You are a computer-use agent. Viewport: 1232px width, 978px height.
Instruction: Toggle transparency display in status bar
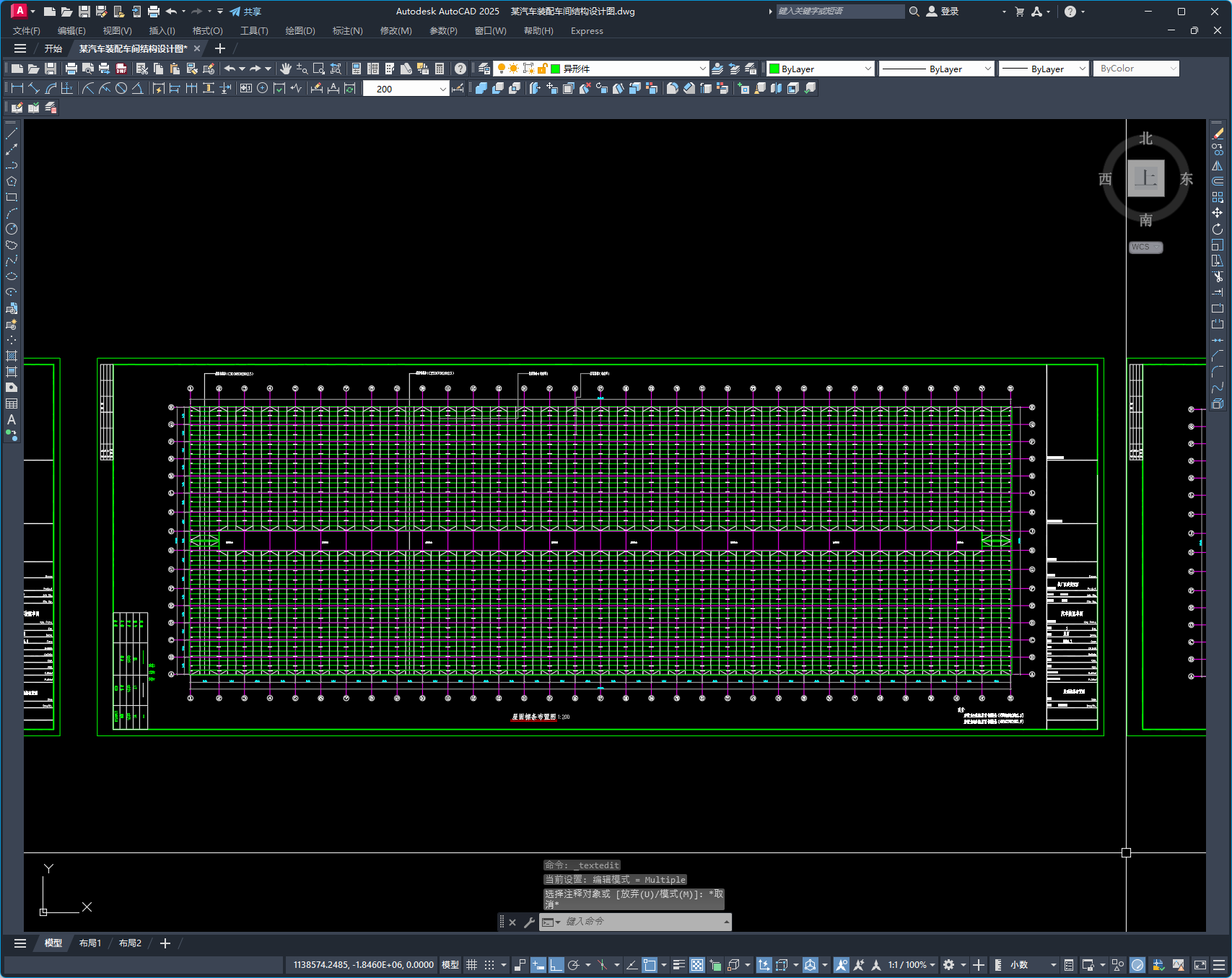pyautogui.click(x=696, y=965)
